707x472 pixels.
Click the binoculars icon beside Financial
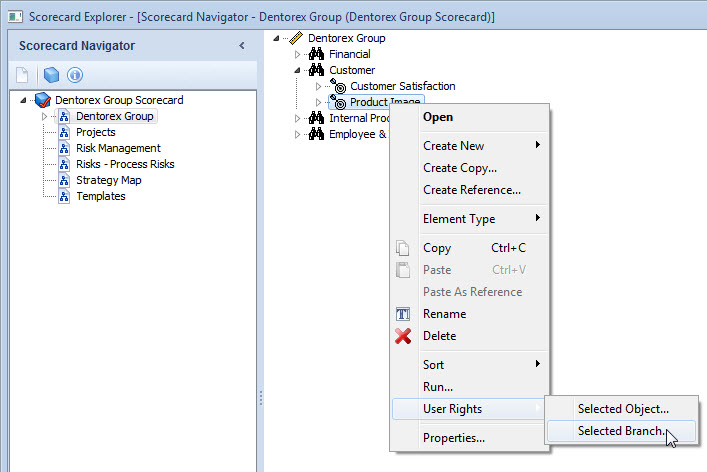pyautogui.click(x=317, y=54)
